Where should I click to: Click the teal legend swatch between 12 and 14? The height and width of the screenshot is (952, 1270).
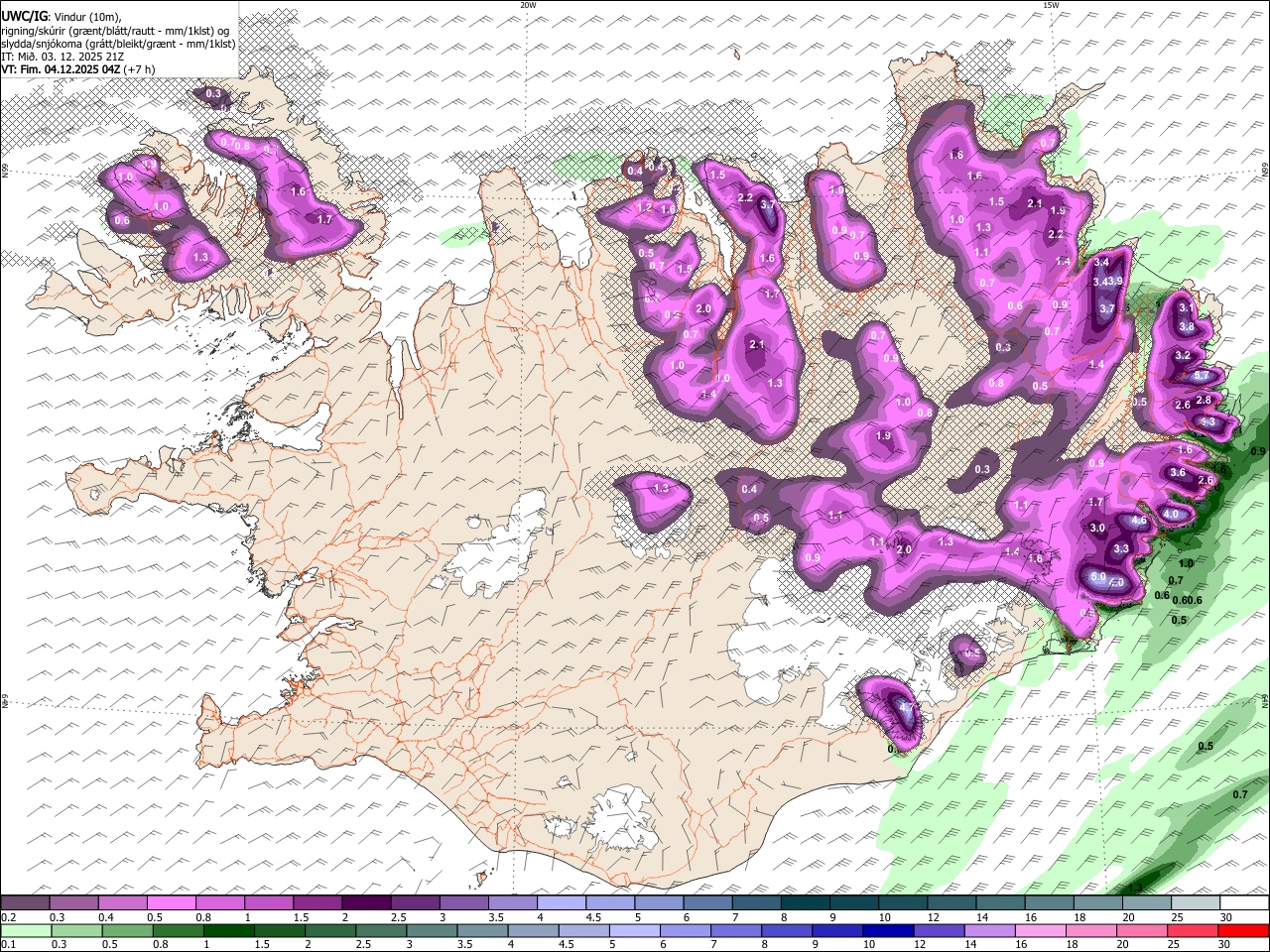pos(951,902)
